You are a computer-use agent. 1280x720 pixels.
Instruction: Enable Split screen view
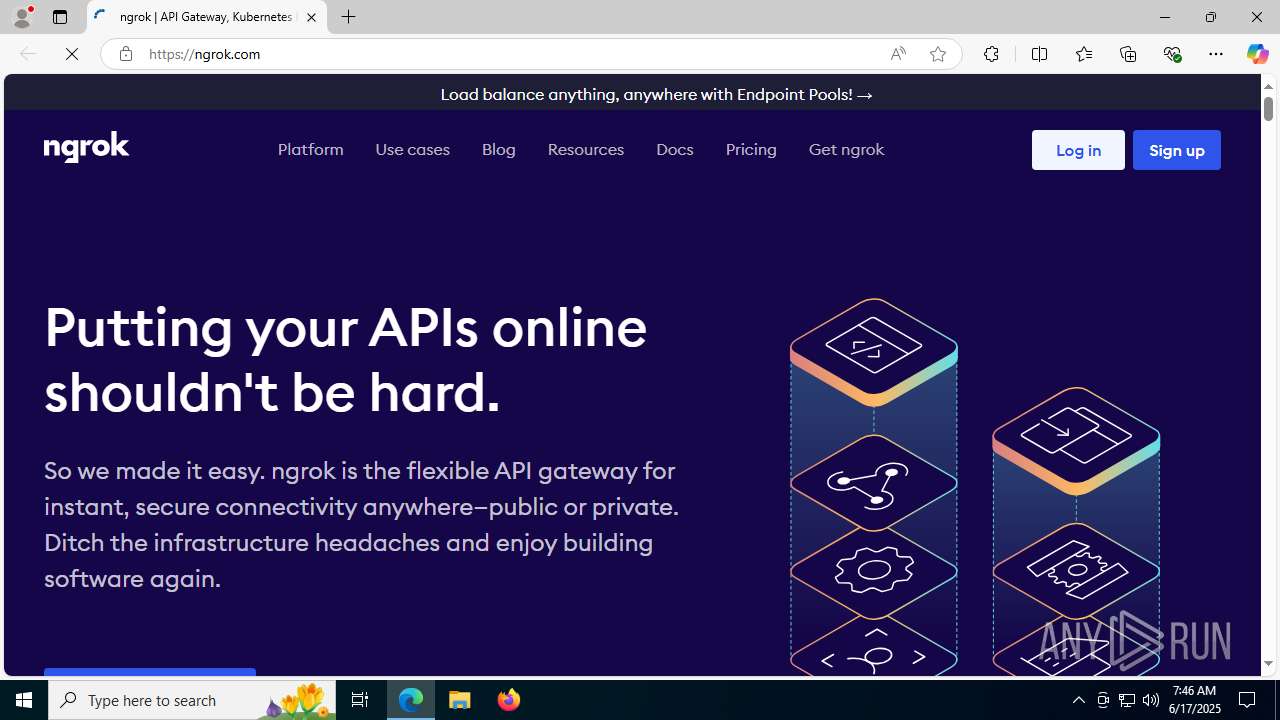(1039, 54)
